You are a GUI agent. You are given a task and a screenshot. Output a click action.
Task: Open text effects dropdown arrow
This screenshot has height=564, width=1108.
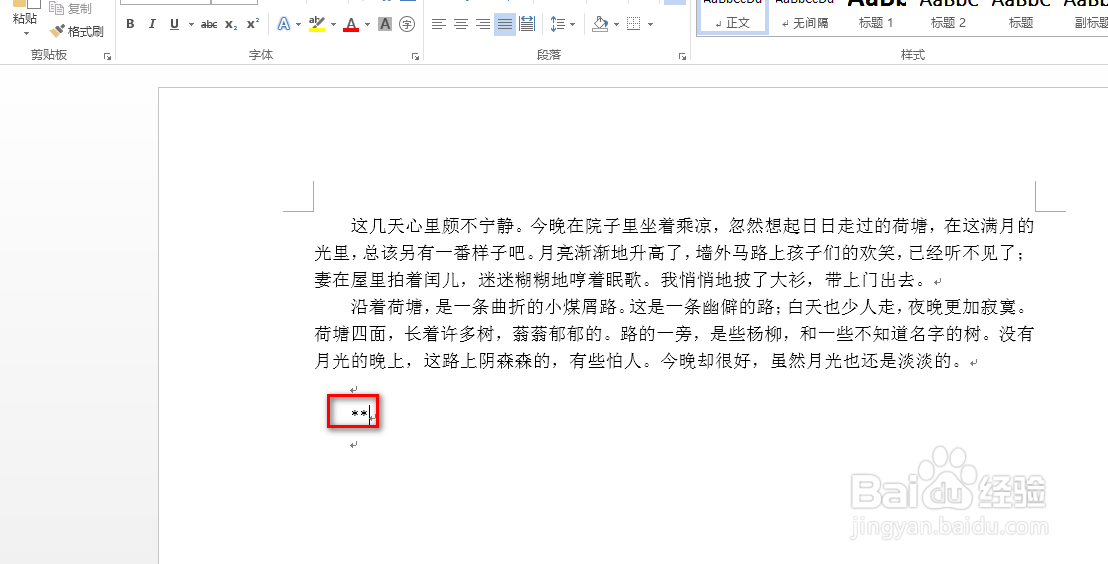pos(299,25)
